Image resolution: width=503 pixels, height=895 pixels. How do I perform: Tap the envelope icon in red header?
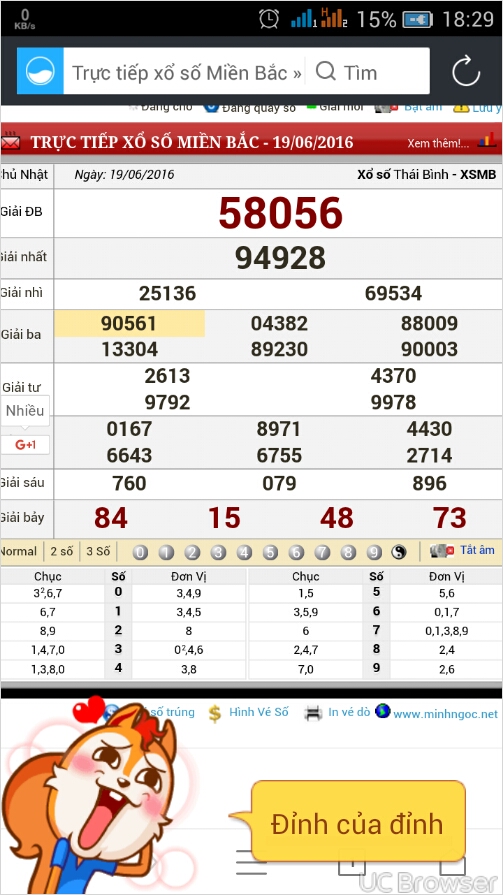10,142
